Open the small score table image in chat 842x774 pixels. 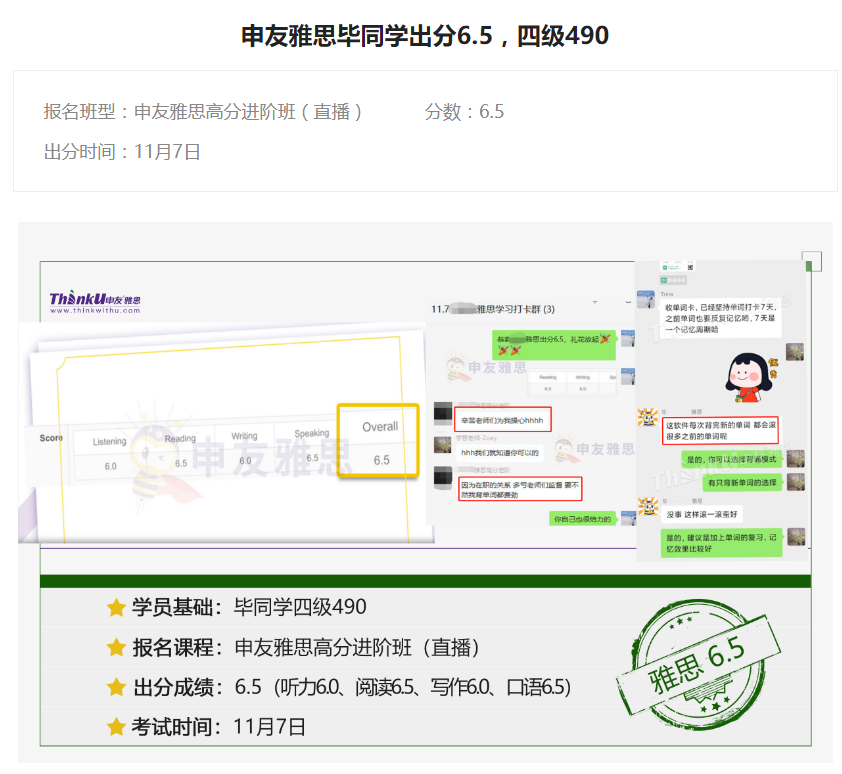571,382
